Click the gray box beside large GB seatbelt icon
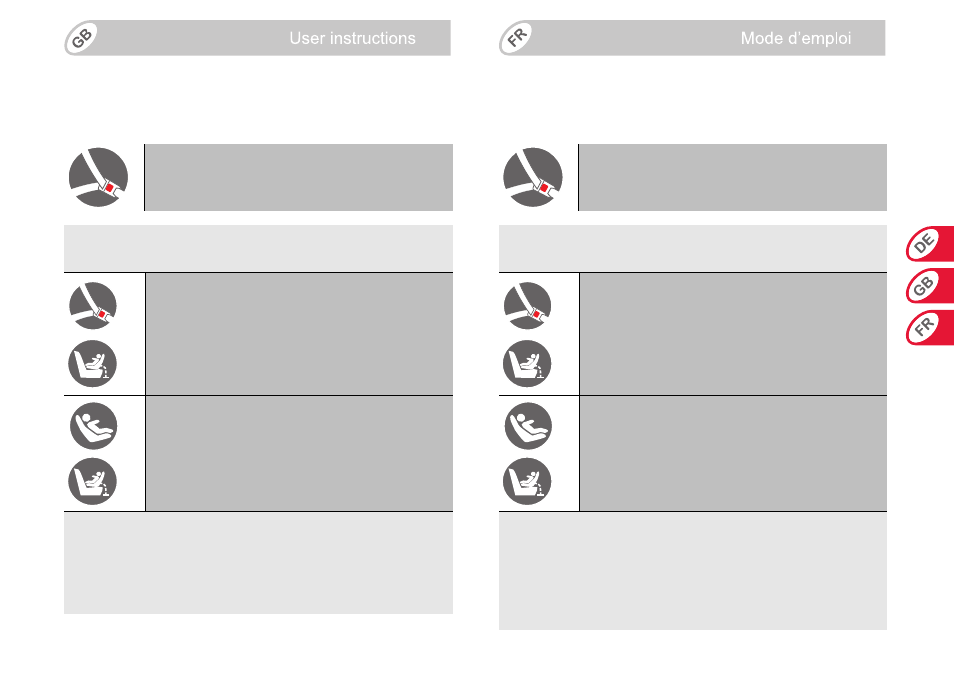The height and width of the screenshot is (677, 954). pos(299,178)
